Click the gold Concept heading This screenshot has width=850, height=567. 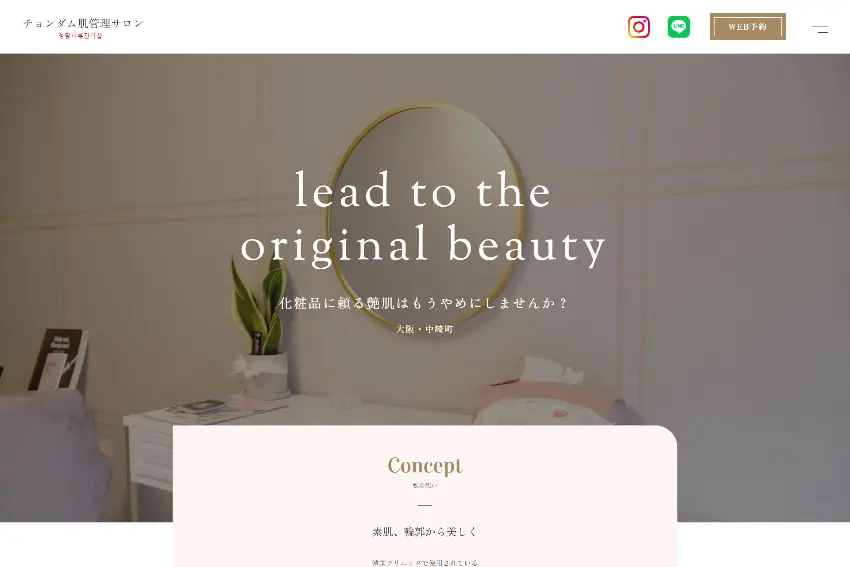tap(425, 466)
